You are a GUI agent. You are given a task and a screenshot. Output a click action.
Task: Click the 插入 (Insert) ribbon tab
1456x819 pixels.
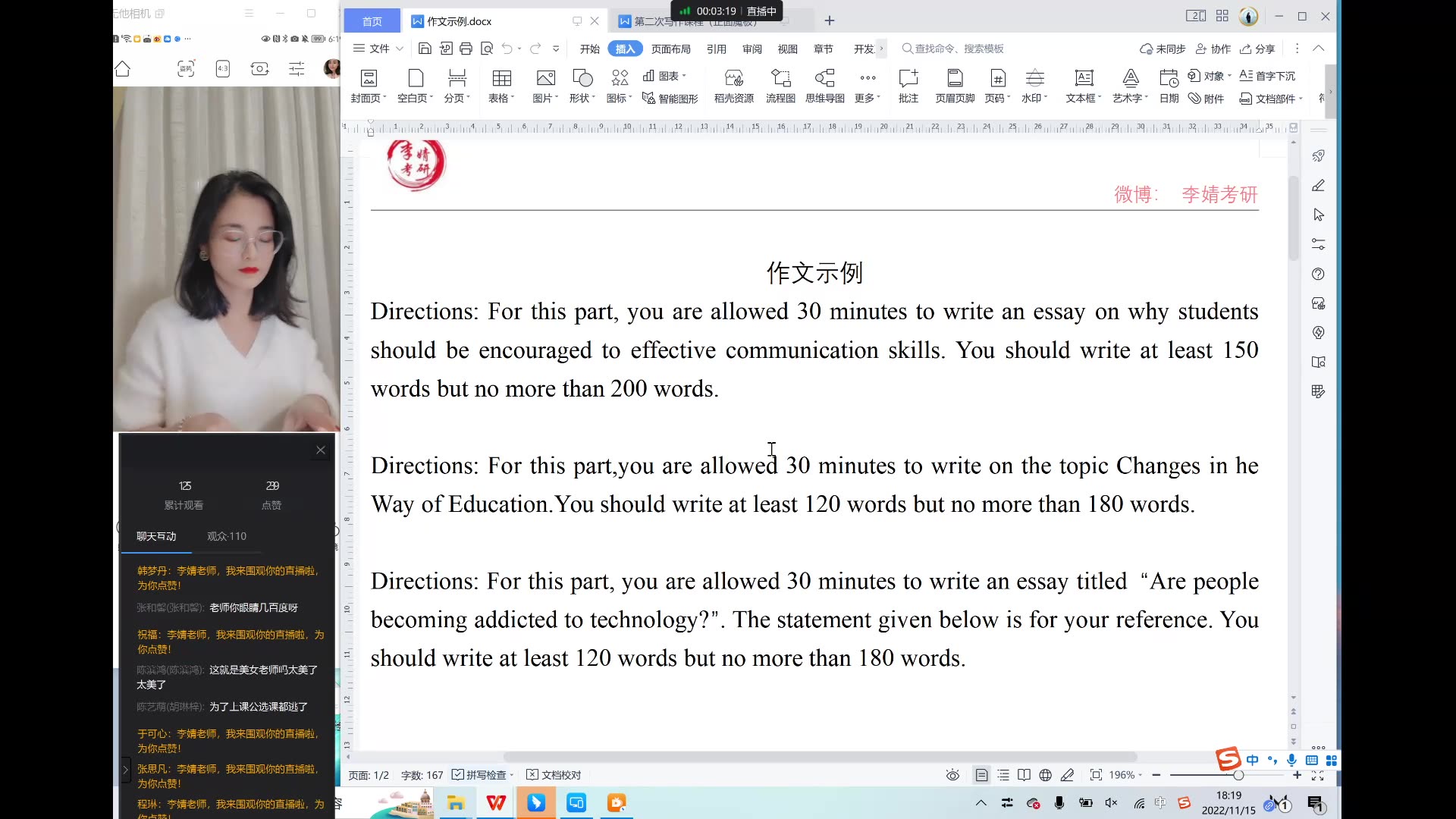625,48
